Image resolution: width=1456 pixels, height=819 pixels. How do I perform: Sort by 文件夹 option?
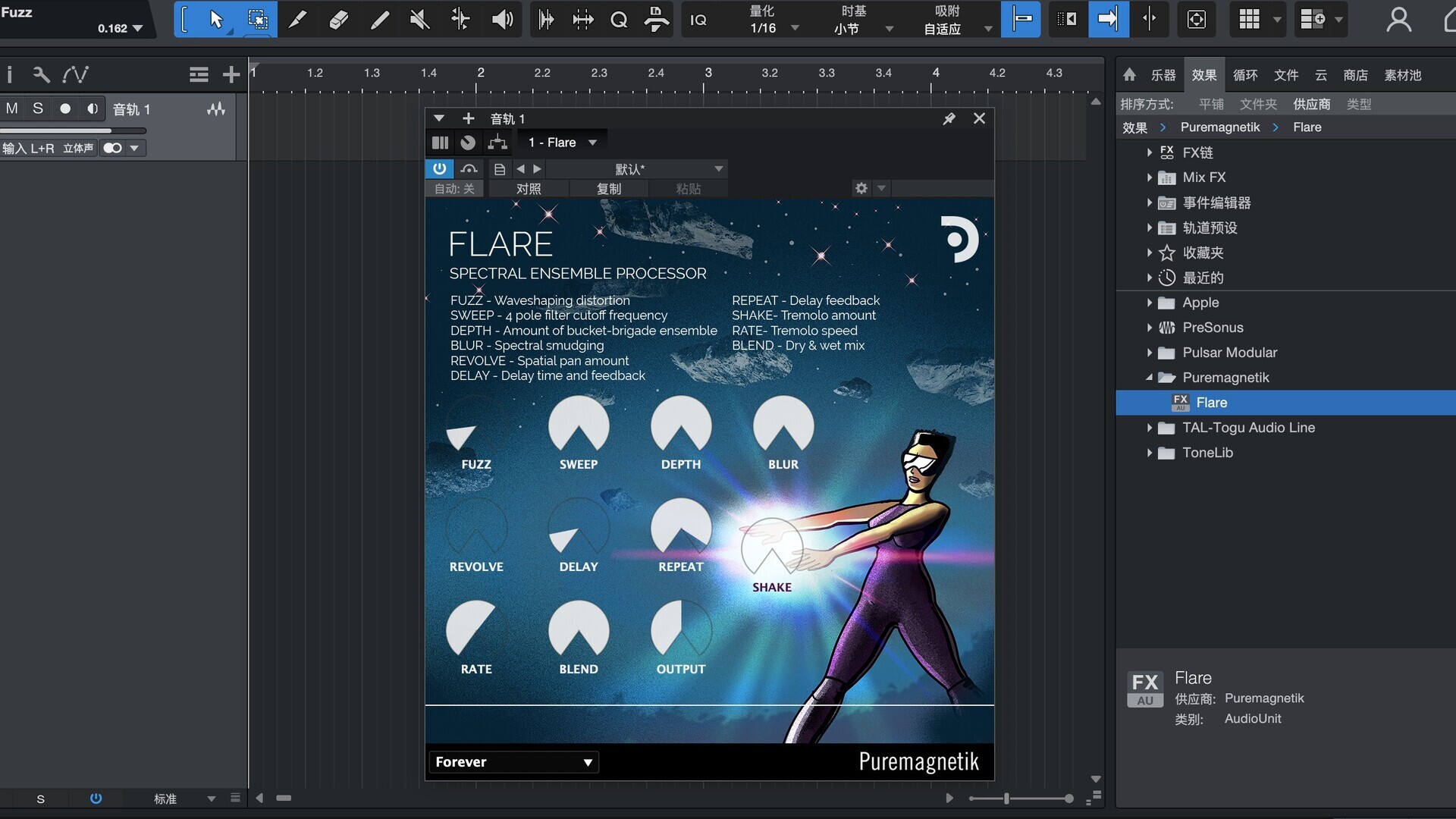(x=1258, y=104)
